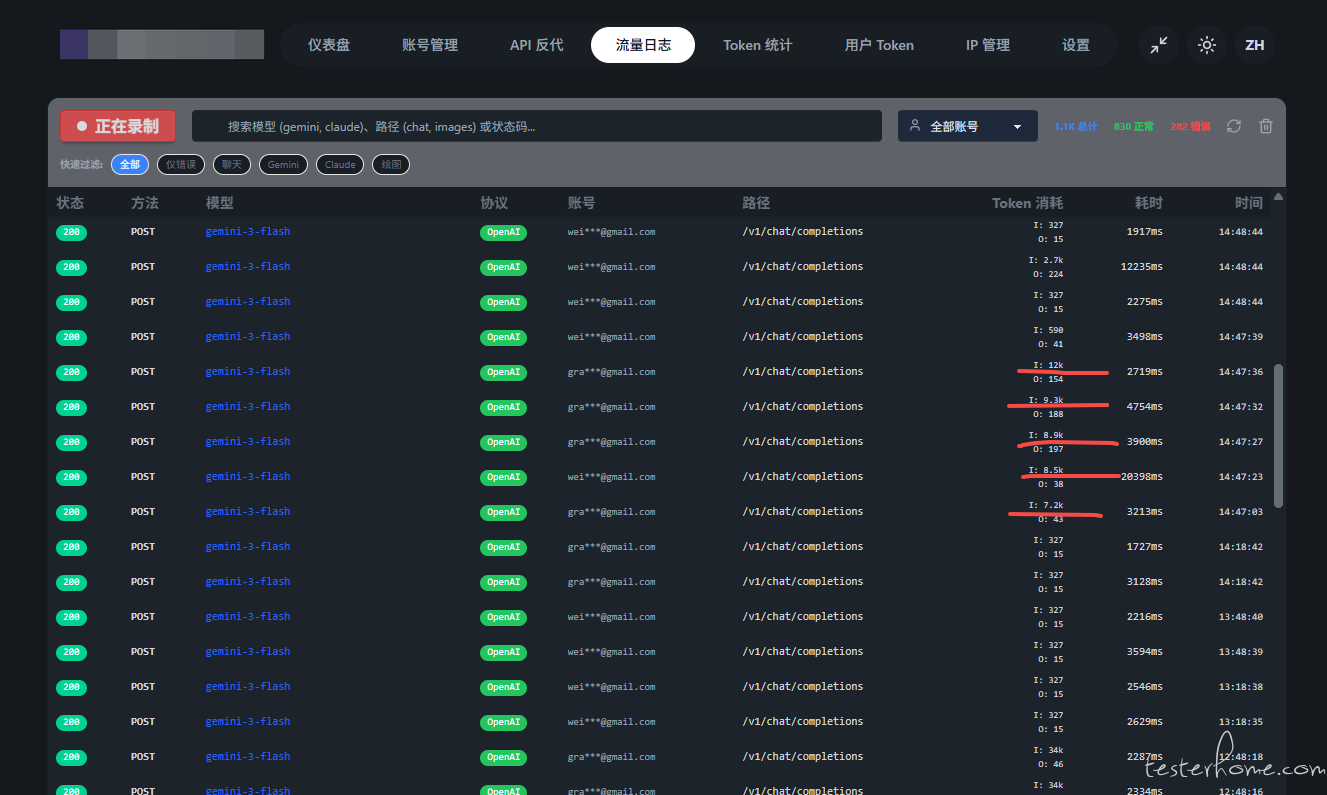Click the trash icon to clear logs

(1266, 126)
